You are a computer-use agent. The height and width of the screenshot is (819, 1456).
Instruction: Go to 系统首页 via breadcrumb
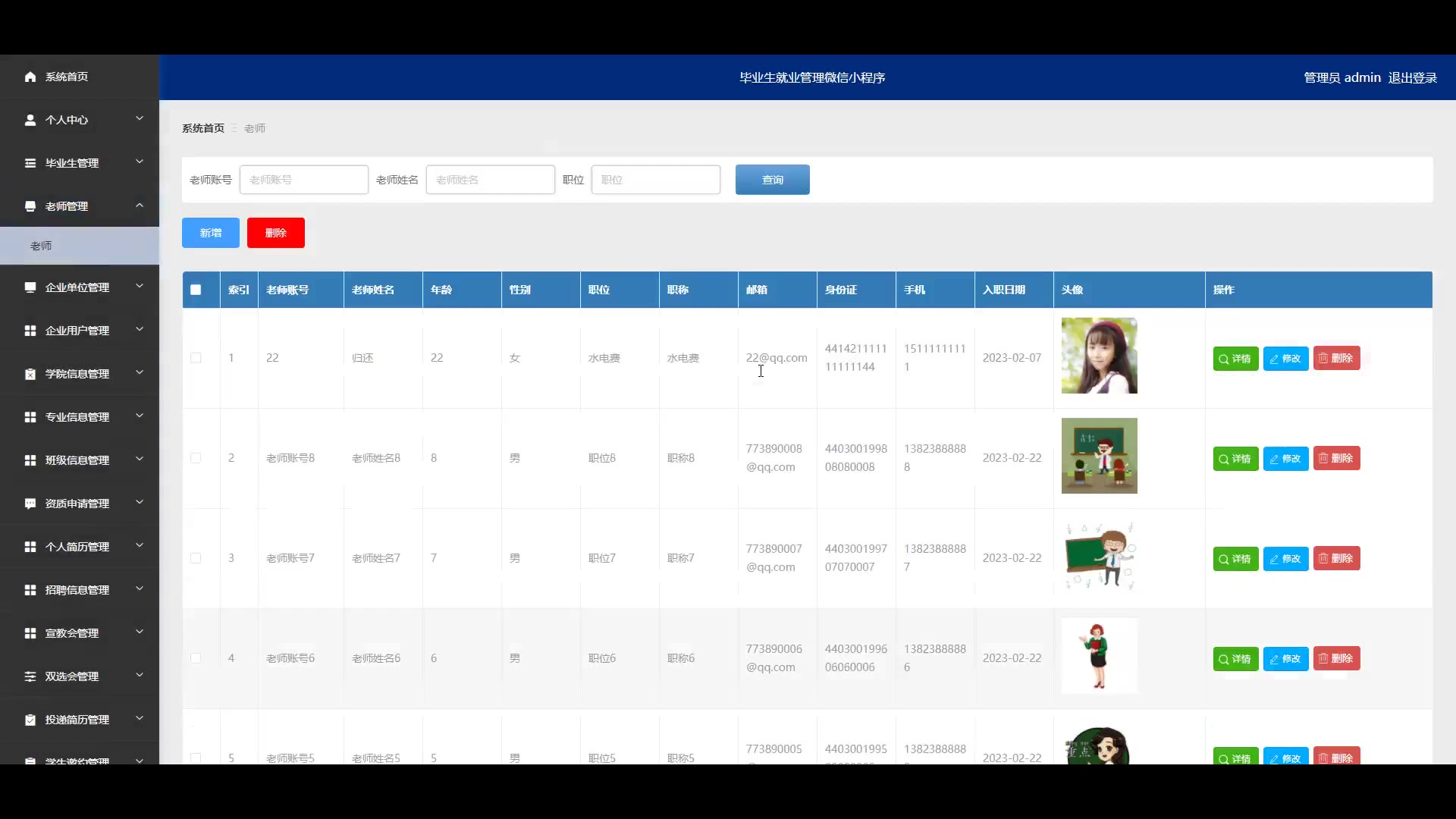tap(203, 128)
